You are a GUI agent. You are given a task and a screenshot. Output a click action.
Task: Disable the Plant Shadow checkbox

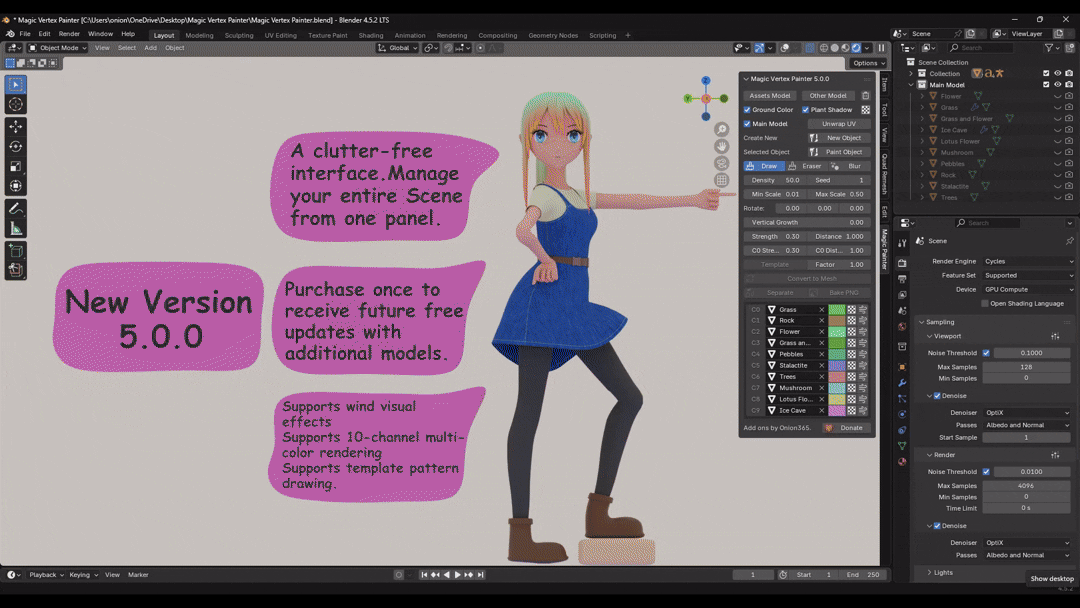coord(805,110)
